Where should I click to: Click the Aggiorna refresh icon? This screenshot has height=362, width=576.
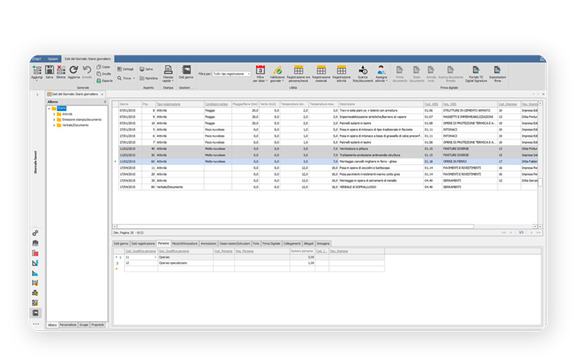(x=73, y=70)
